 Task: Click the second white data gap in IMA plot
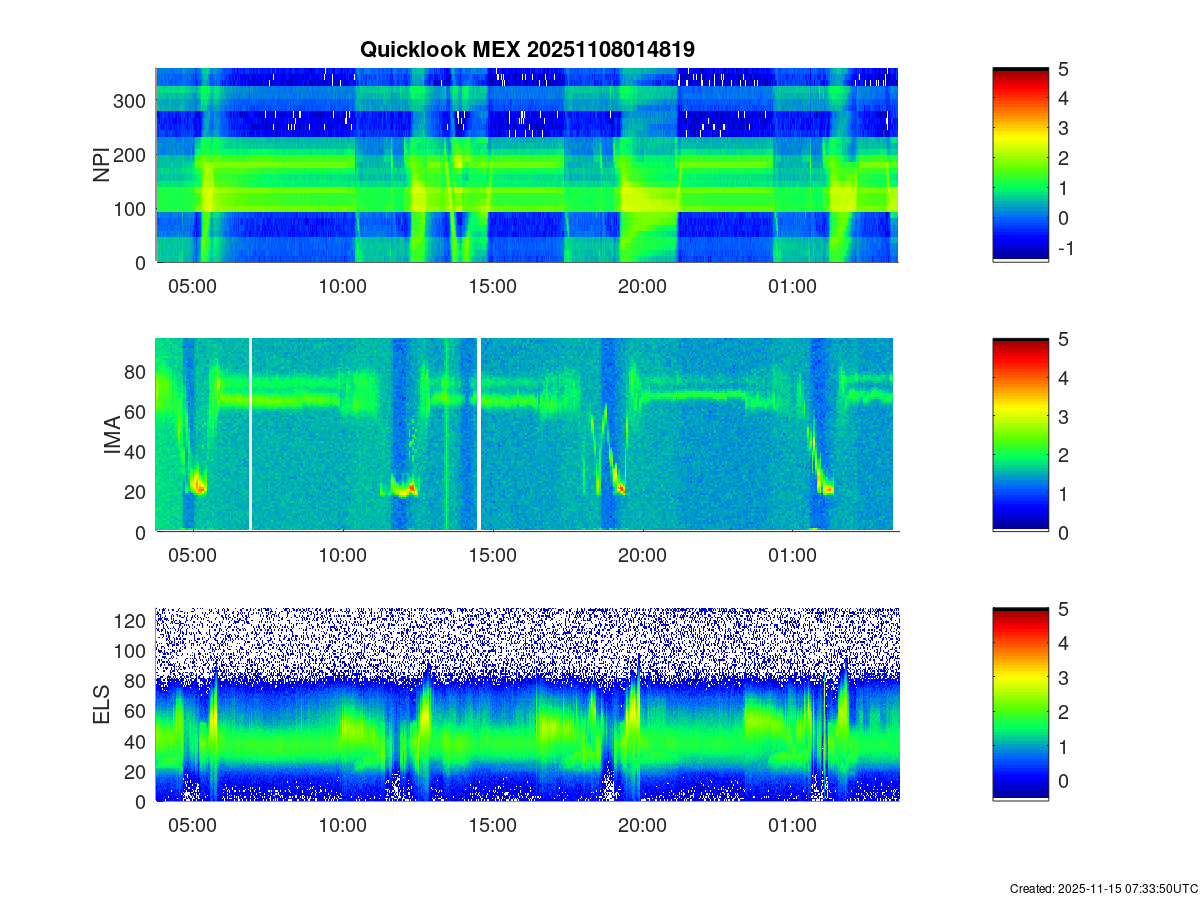[479, 434]
